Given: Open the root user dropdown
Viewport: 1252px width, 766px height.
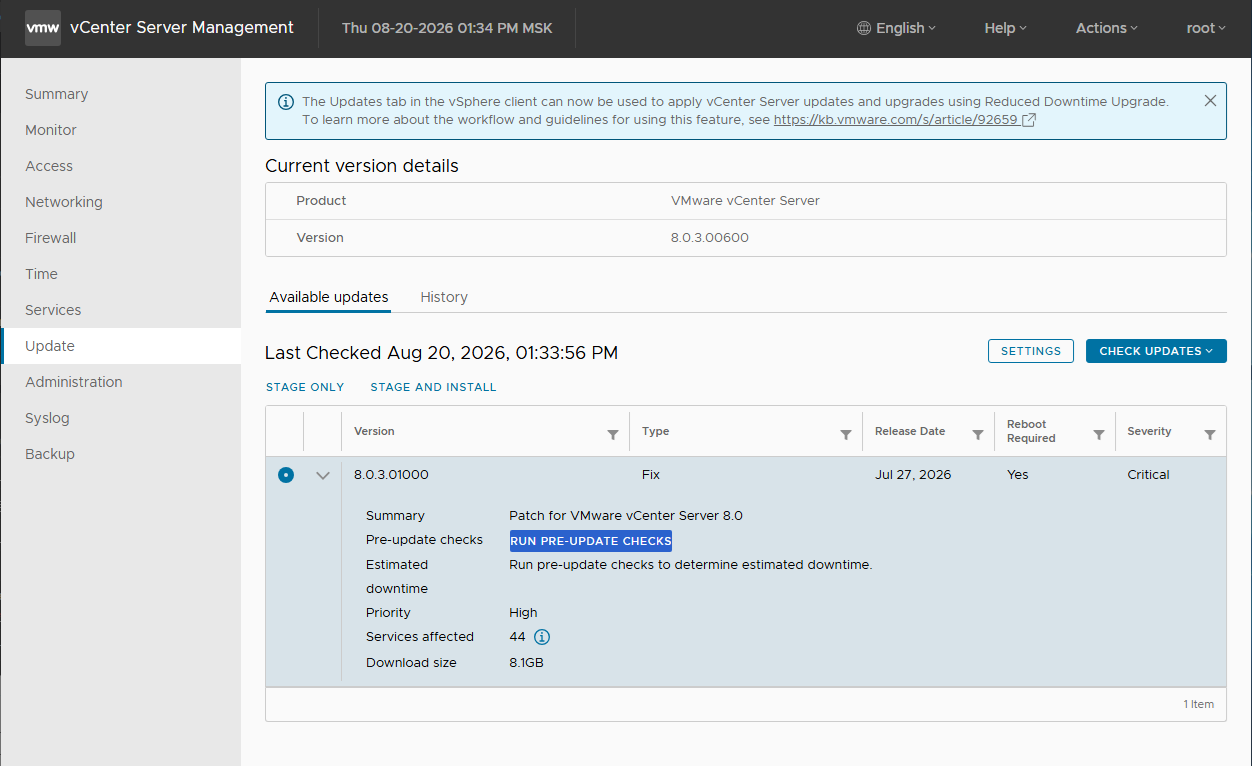Looking at the screenshot, I should tap(1206, 28).
